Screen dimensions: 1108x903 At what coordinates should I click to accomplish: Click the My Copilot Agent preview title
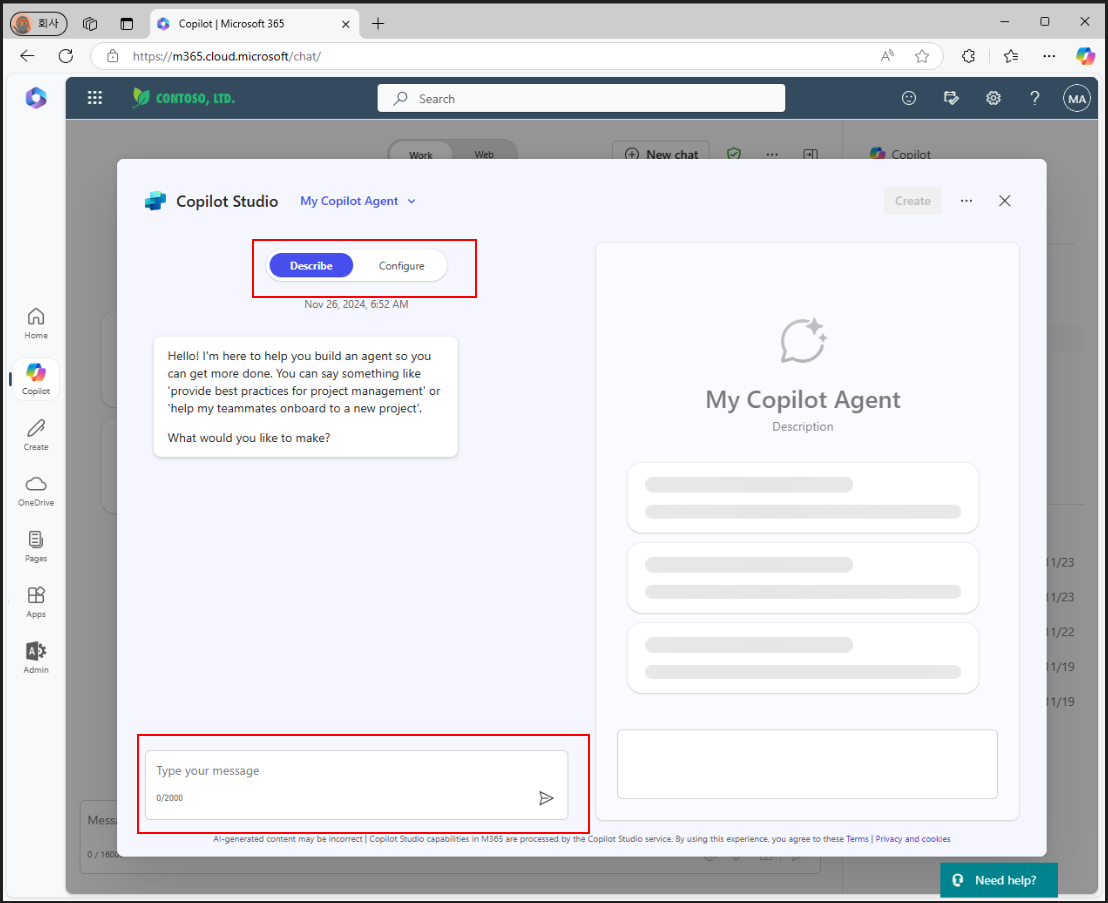(x=803, y=400)
